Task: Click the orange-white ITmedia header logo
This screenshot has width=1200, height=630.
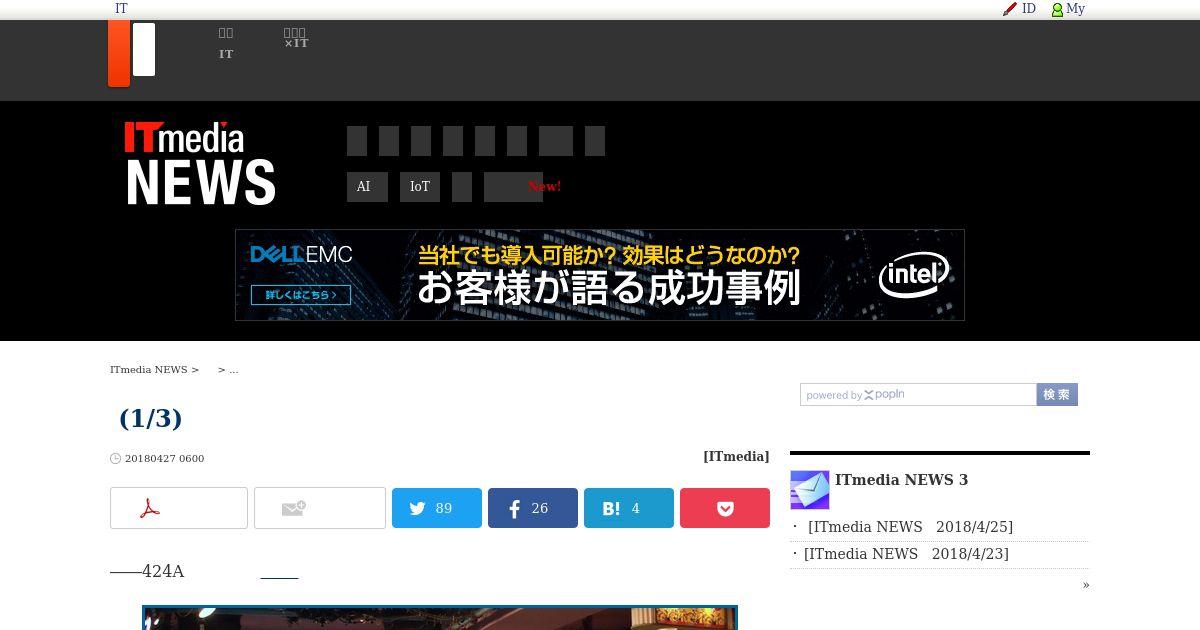Action: 132,53
